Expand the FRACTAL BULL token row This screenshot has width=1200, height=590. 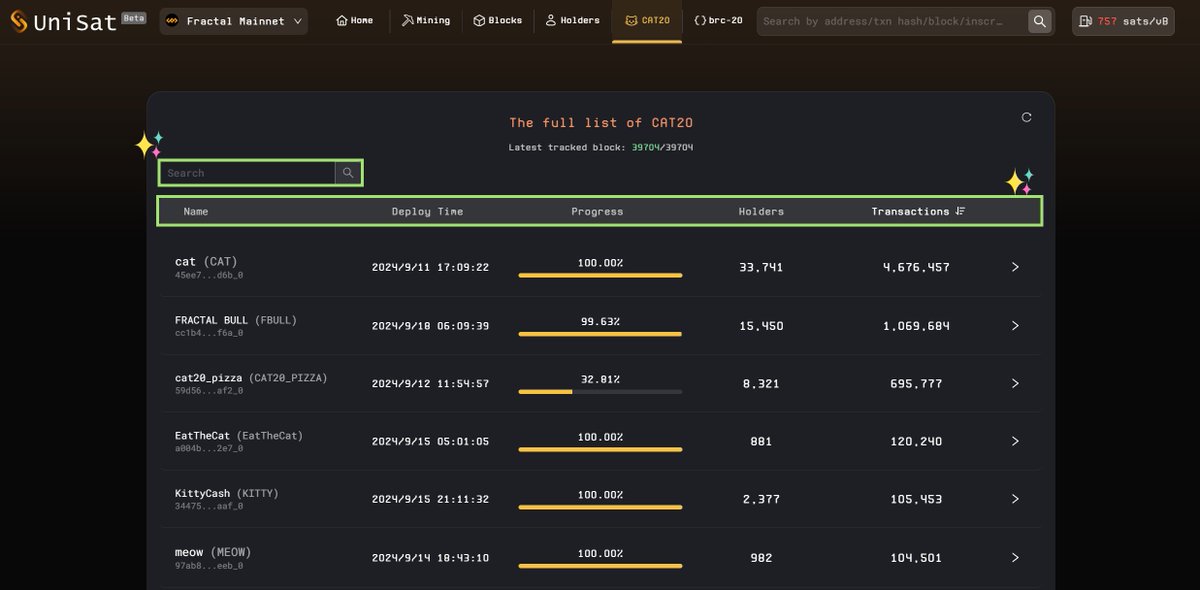1014,325
